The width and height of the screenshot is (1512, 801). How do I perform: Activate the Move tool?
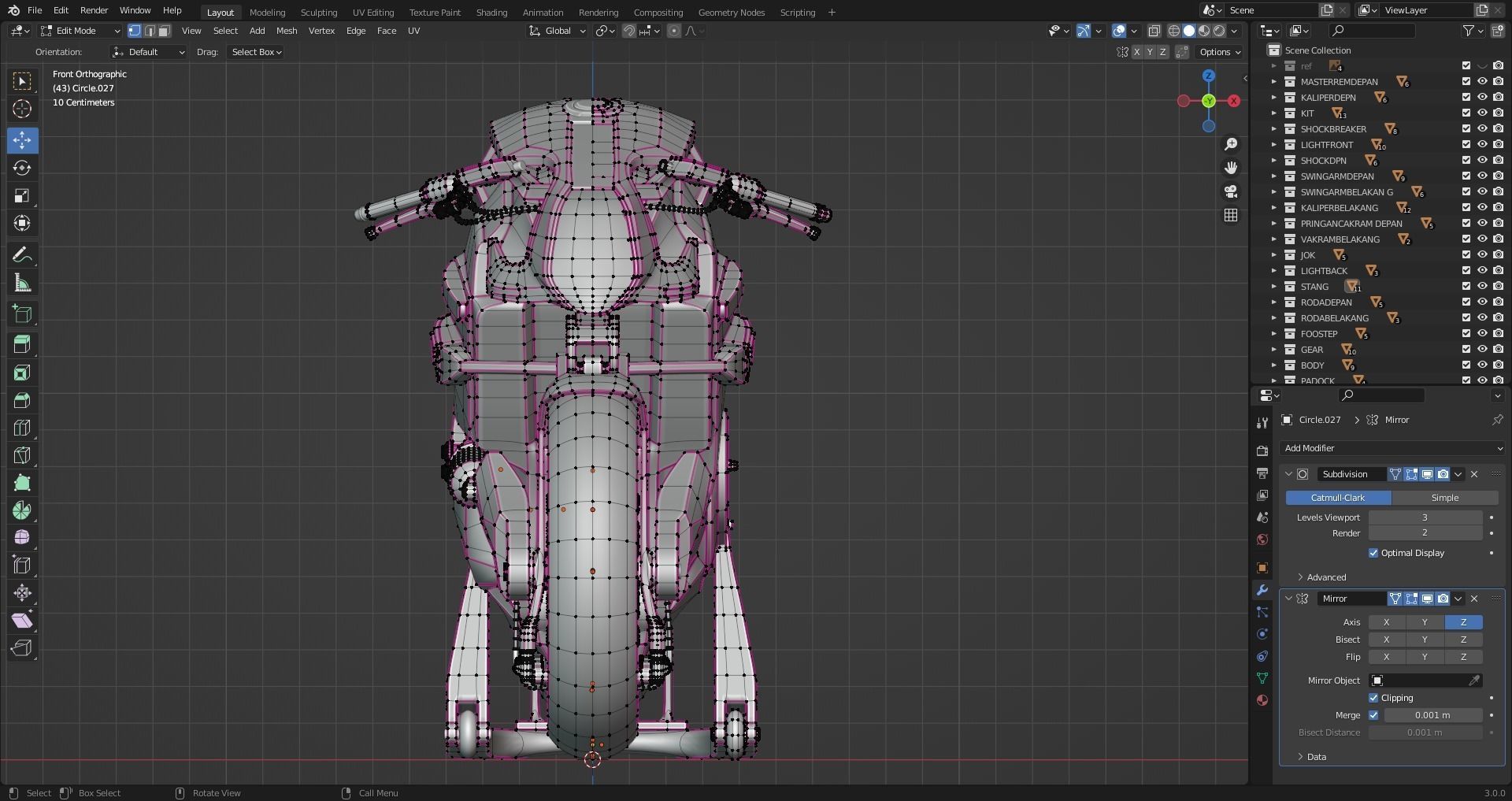(x=22, y=140)
